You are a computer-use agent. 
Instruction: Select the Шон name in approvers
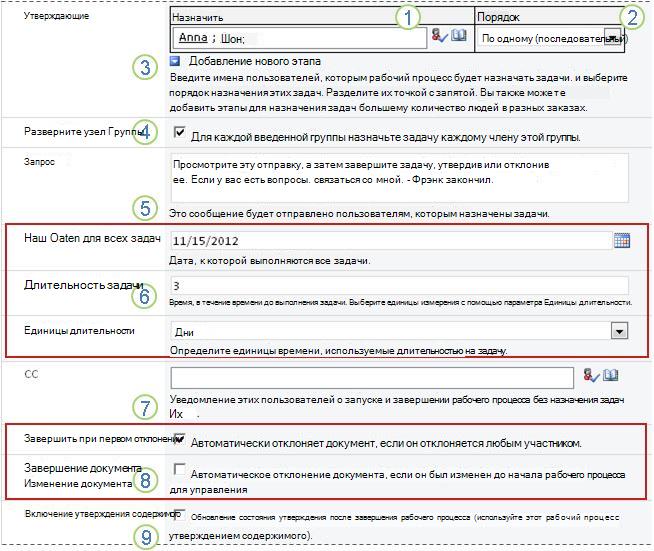(x=231, y=39)
